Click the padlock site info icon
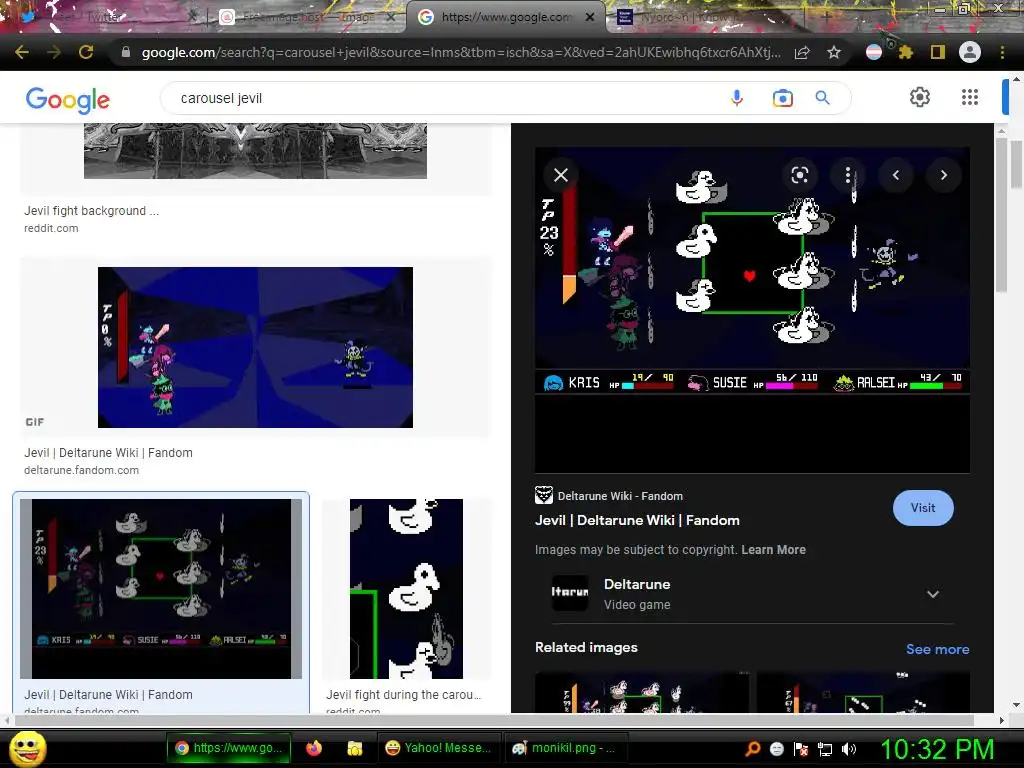1024x768 pixels. pyautogui.click(x=126, y=52)
